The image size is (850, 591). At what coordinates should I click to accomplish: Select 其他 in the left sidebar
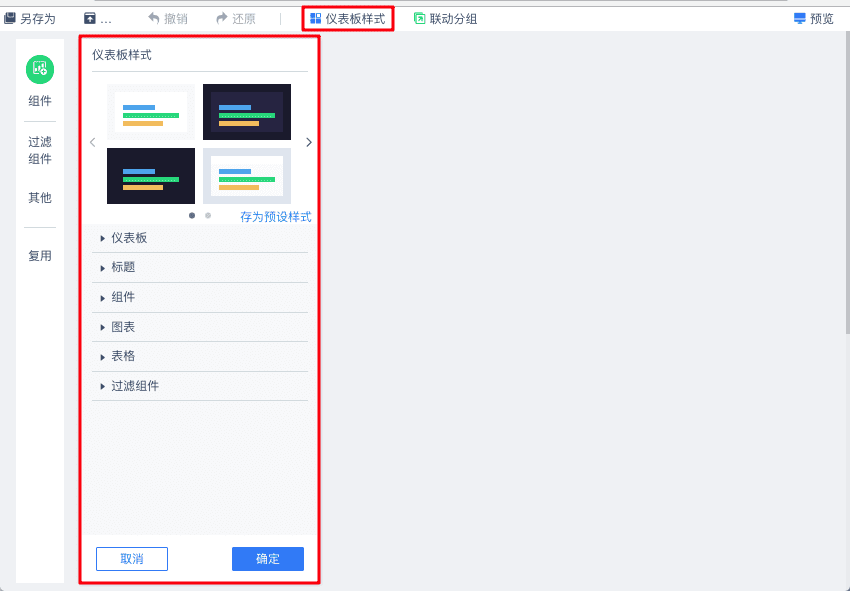click(40, 197)
